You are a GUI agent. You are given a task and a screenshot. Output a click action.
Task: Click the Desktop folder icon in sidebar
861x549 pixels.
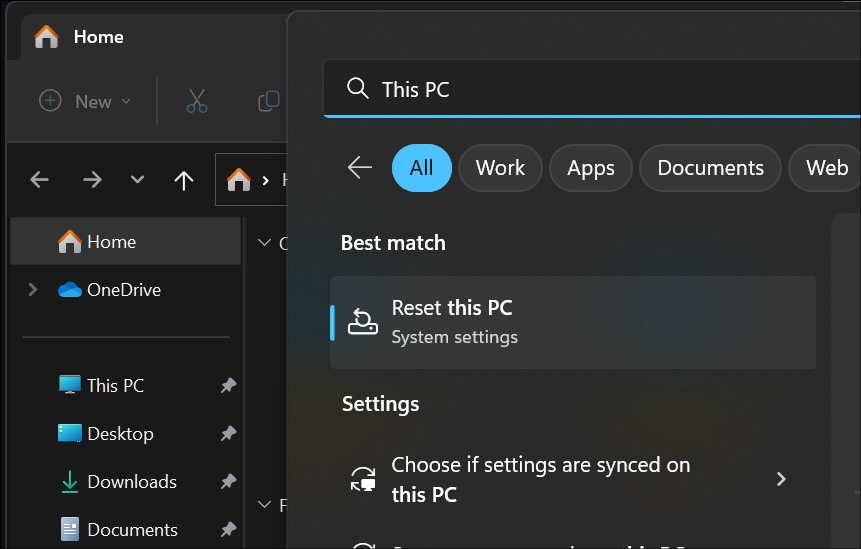click(x=70, y=433)
